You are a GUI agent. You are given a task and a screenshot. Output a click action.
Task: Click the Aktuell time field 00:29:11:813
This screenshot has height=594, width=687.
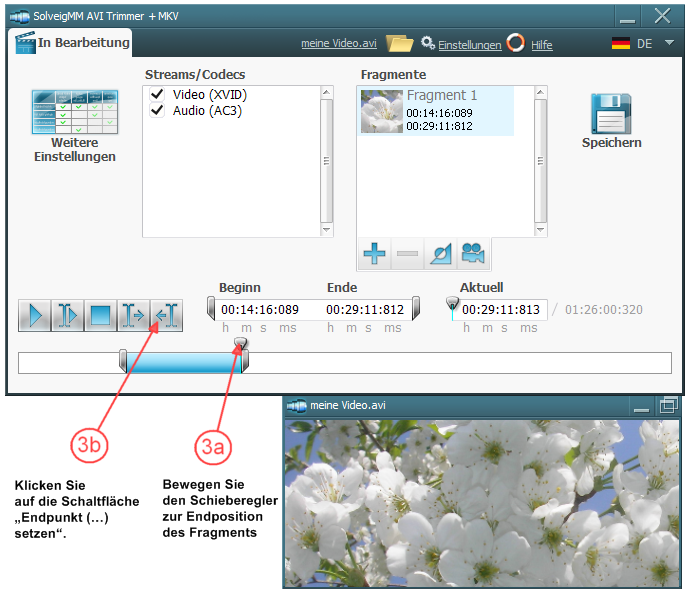click(x=501, y=310)
